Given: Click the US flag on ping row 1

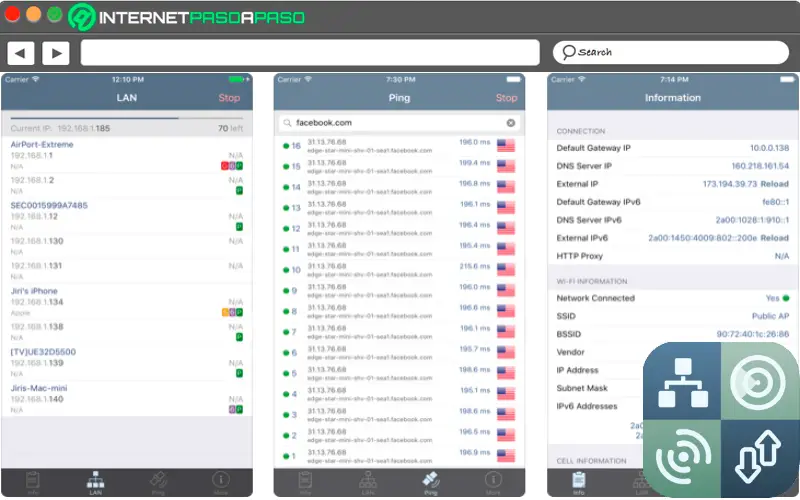Looking at the screenshot, I should [x=506, y=456].
